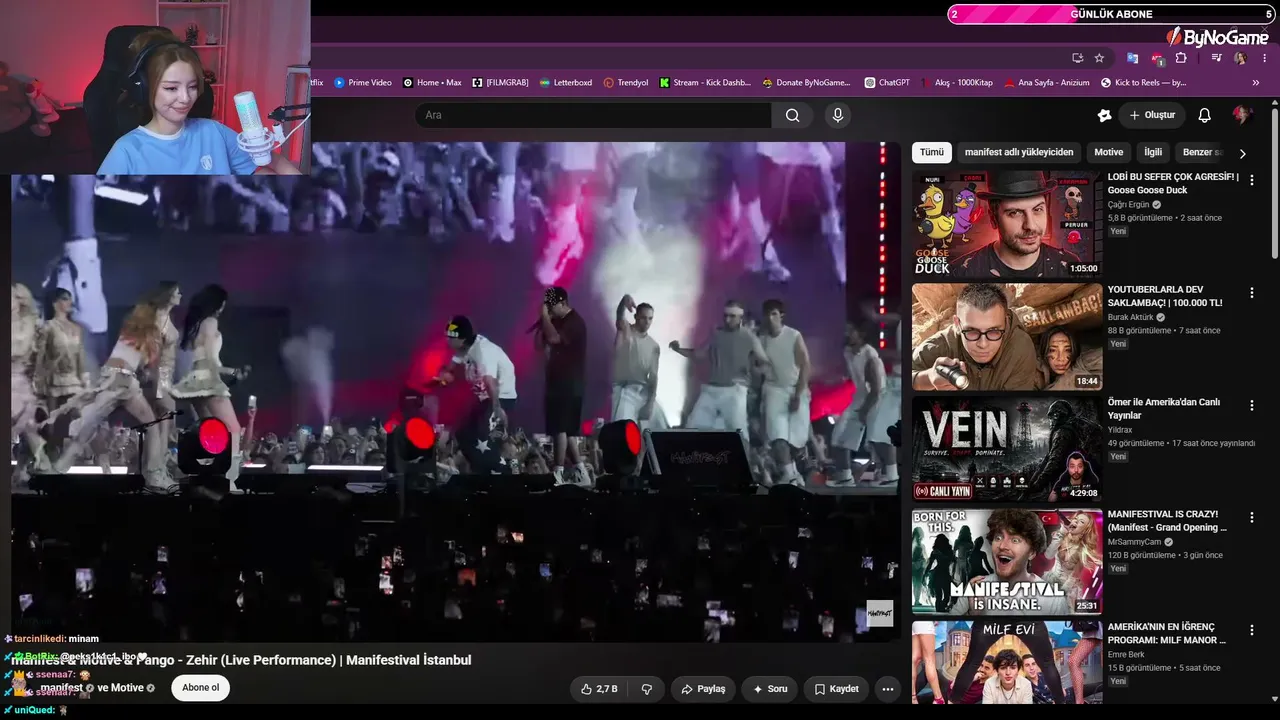
Task: Open title LOBİ BU SEFER ÇOK AGRESİF!
Action: [x=1173, y=183]
